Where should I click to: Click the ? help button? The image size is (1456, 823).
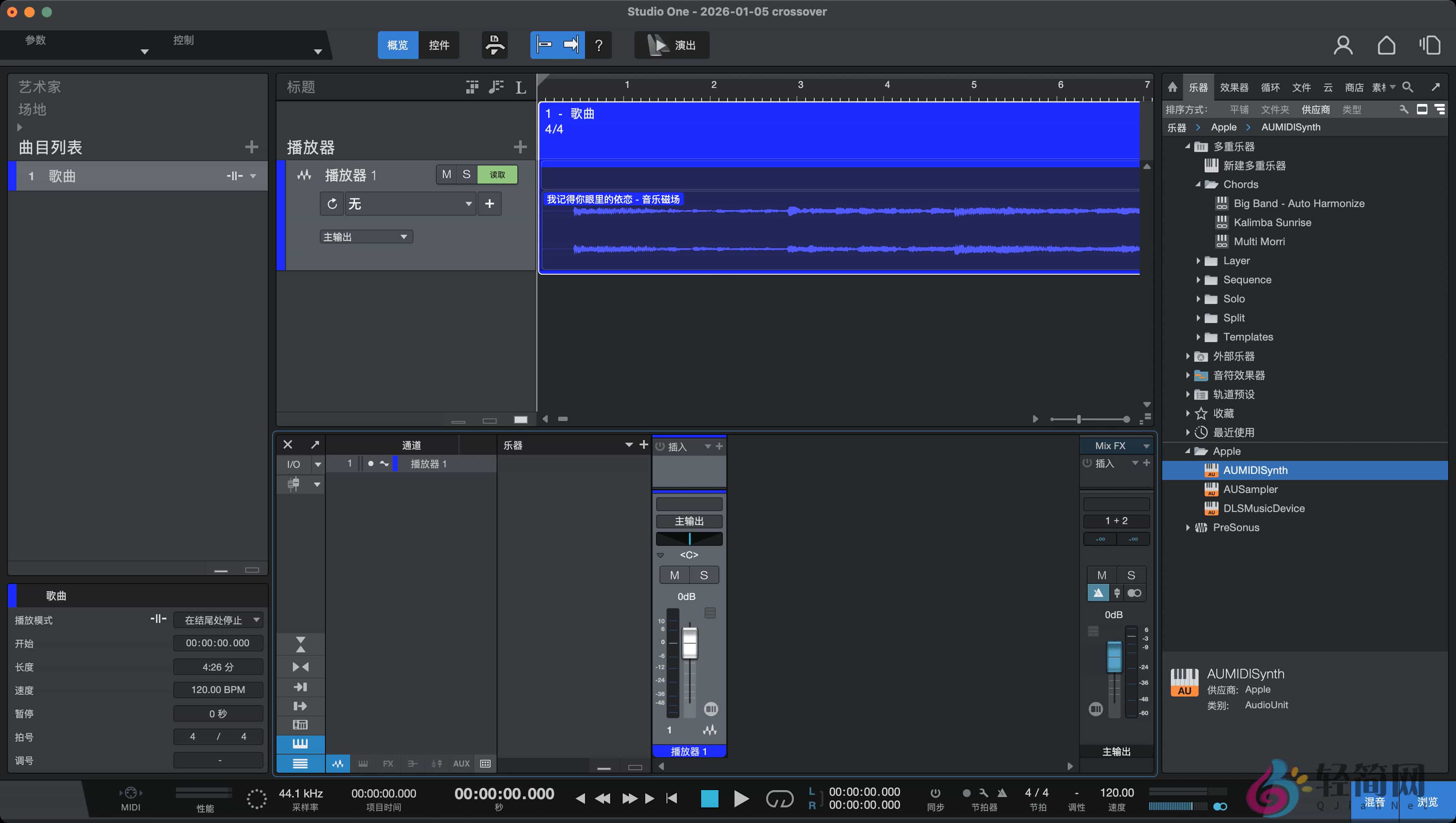[599, 45]
